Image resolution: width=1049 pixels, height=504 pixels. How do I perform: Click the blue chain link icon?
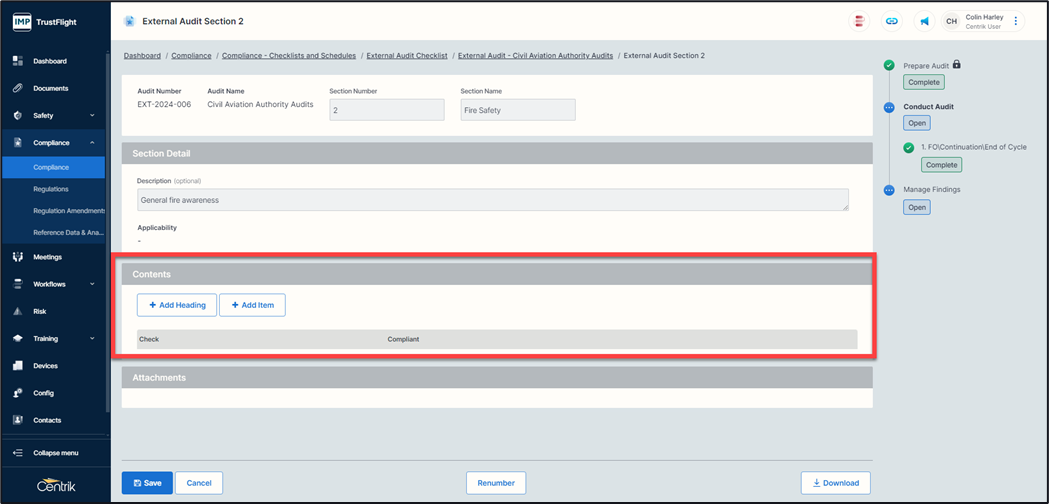890,21
